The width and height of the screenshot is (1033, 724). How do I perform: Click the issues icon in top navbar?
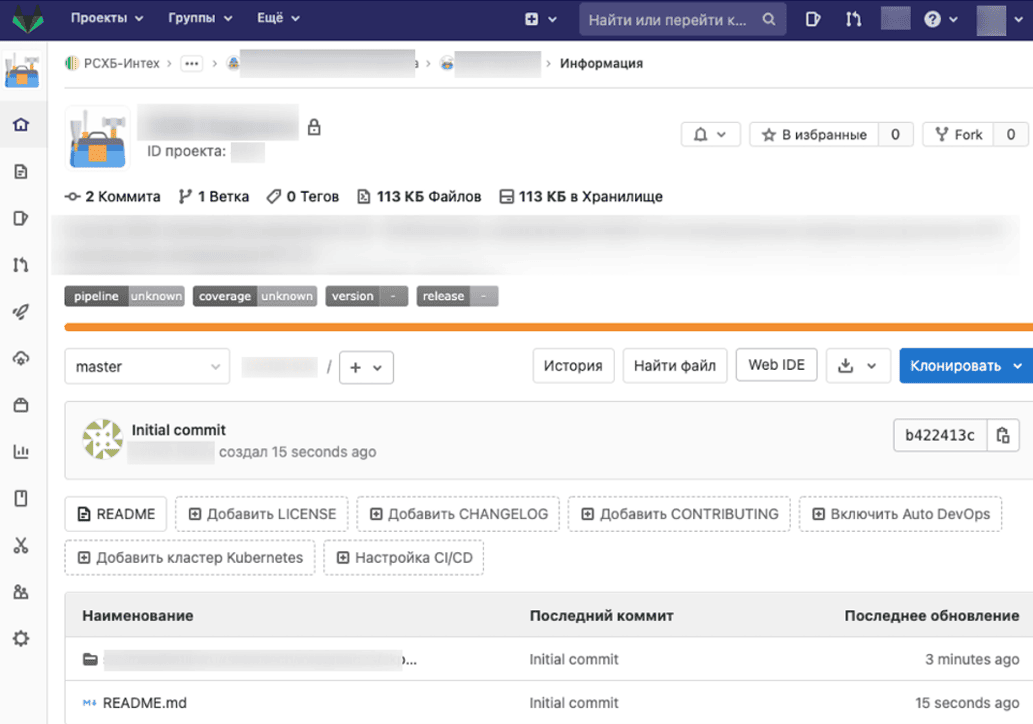[813, 19]
